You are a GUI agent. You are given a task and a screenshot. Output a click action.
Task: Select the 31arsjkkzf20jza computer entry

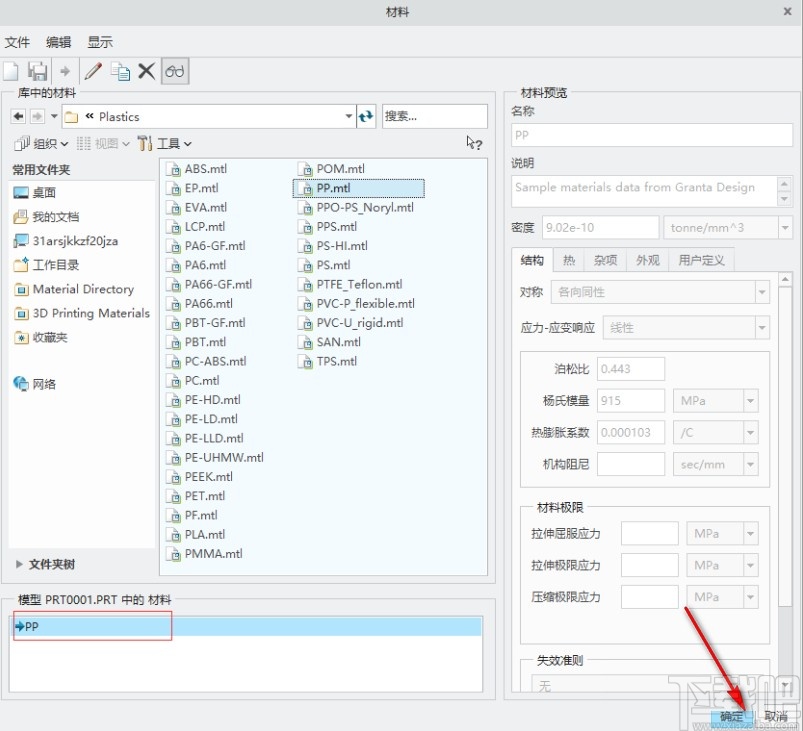coord(66,241)
